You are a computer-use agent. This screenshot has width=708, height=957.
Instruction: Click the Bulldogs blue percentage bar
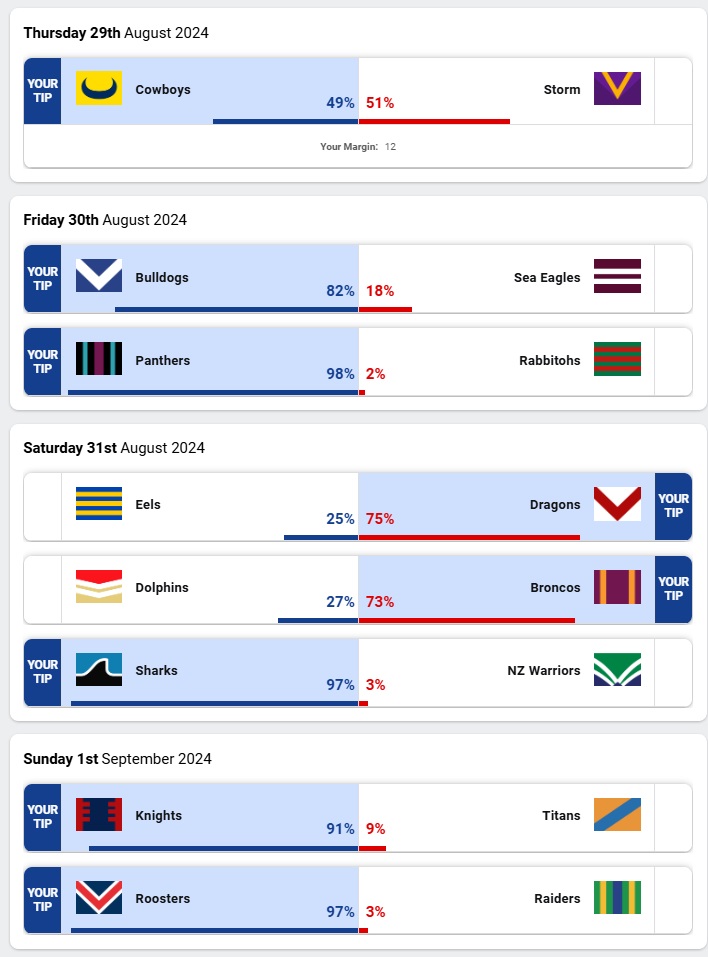click(x=236, y=309)
